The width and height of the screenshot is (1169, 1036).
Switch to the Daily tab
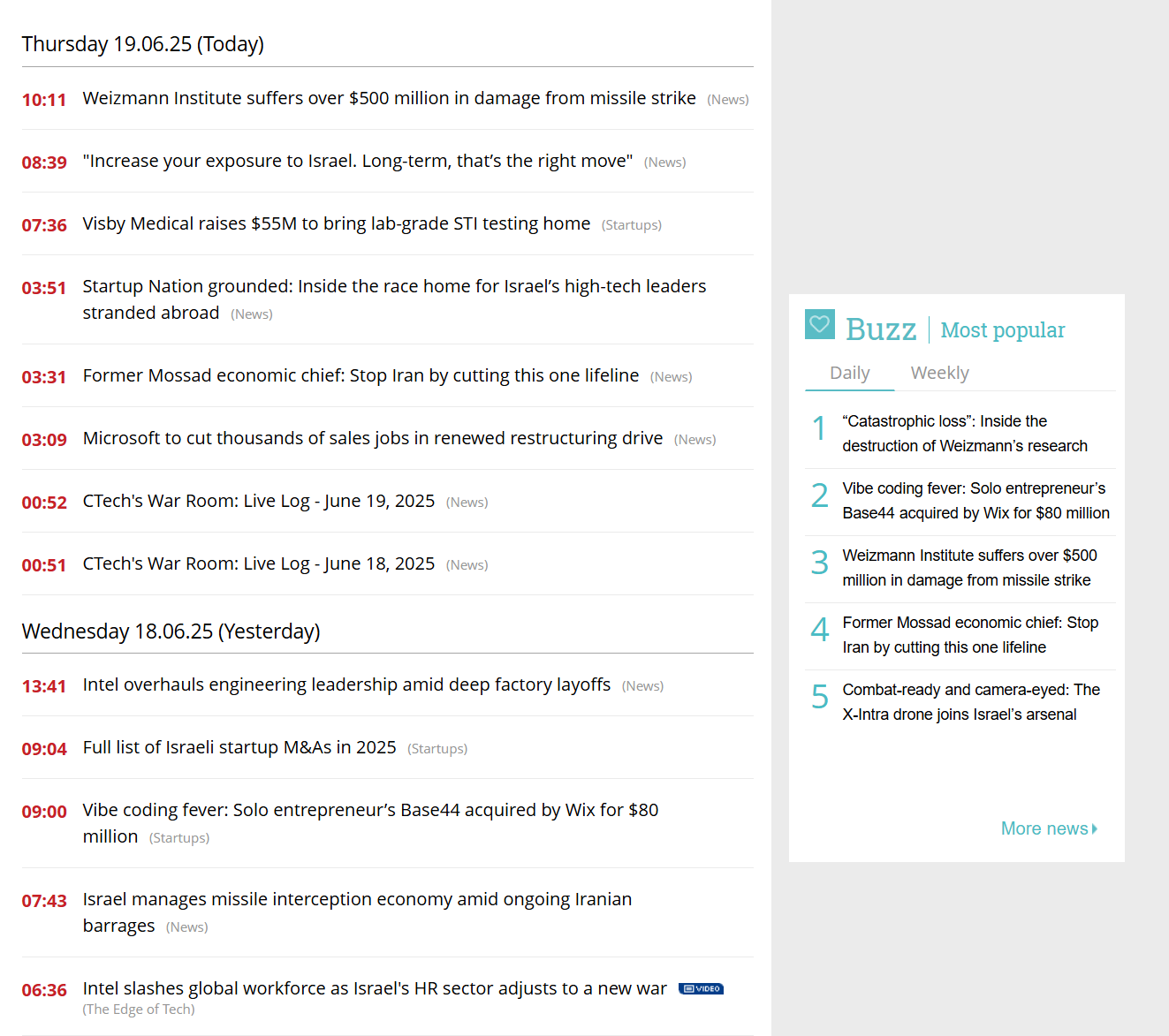tap(849, 373)
